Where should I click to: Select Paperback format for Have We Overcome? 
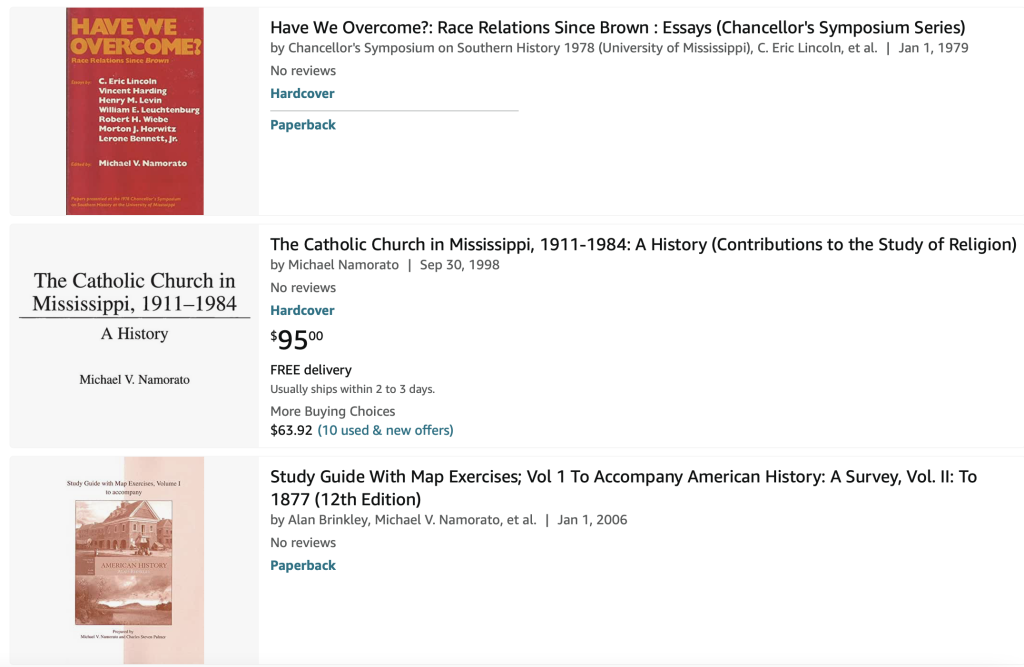[303, 125]
